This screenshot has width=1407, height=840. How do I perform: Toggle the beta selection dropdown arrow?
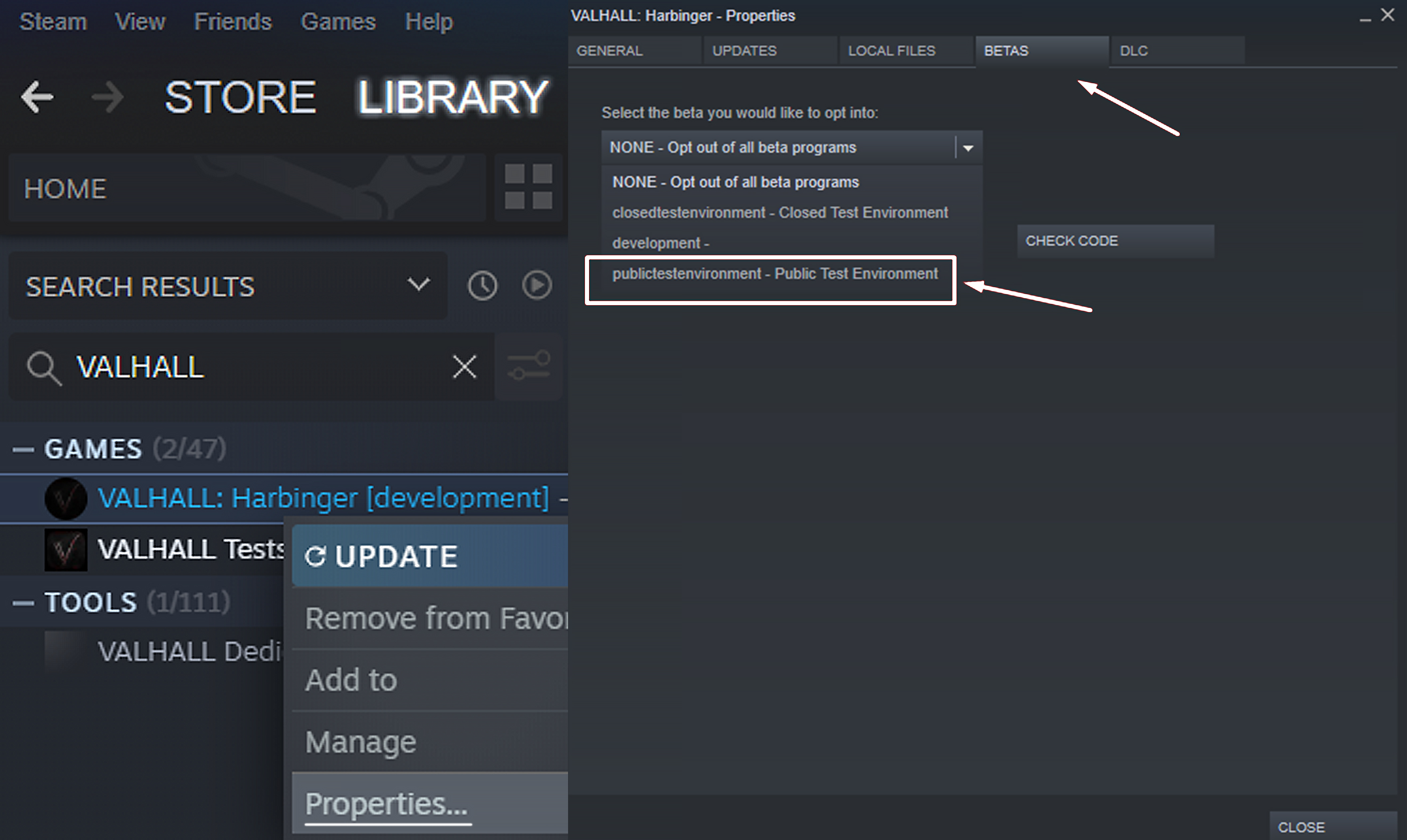click(968, 148)
